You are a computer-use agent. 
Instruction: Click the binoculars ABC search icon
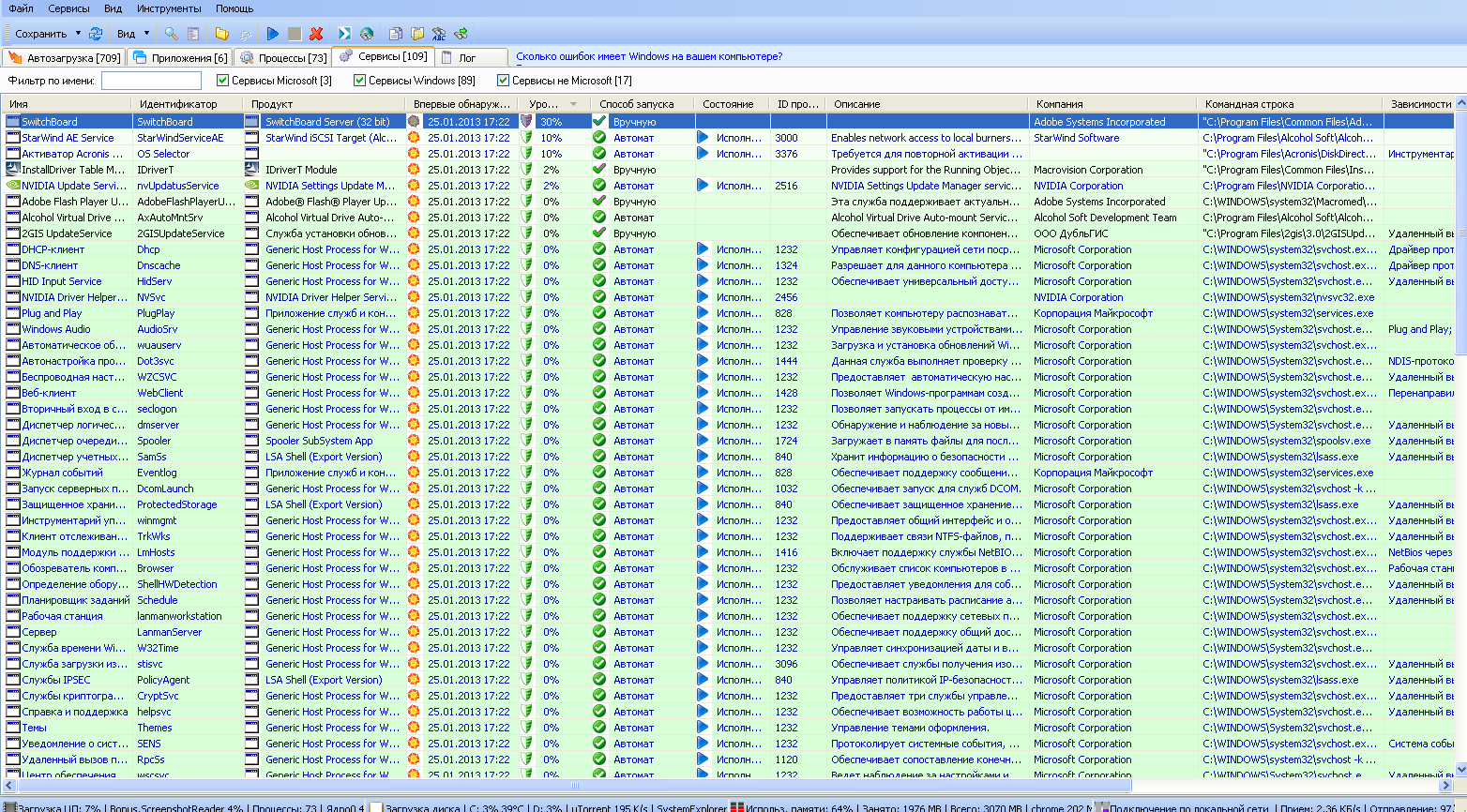[x=439, y=34]
